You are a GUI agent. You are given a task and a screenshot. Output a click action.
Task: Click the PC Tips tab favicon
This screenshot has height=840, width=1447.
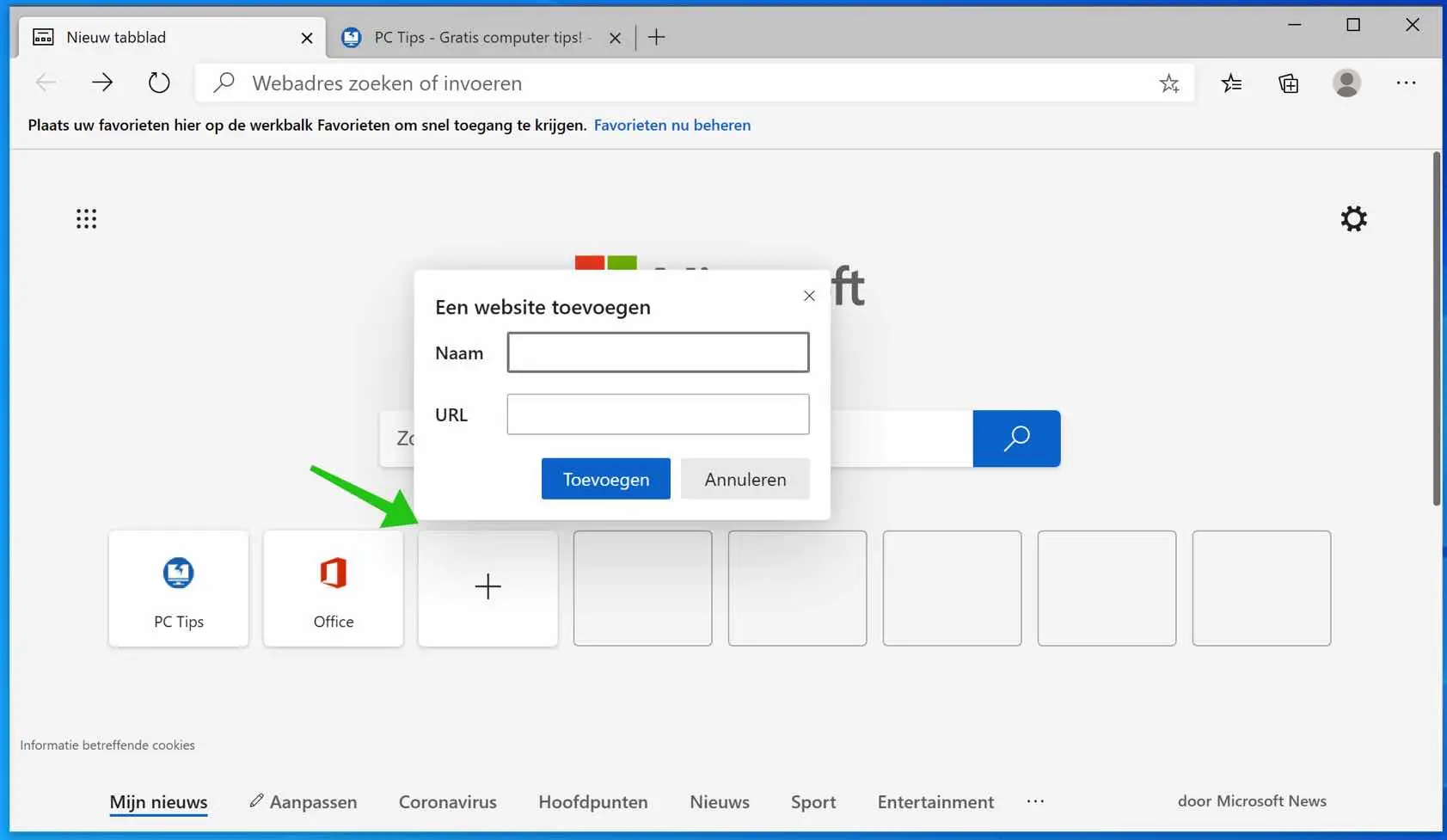tap(351, 37)
